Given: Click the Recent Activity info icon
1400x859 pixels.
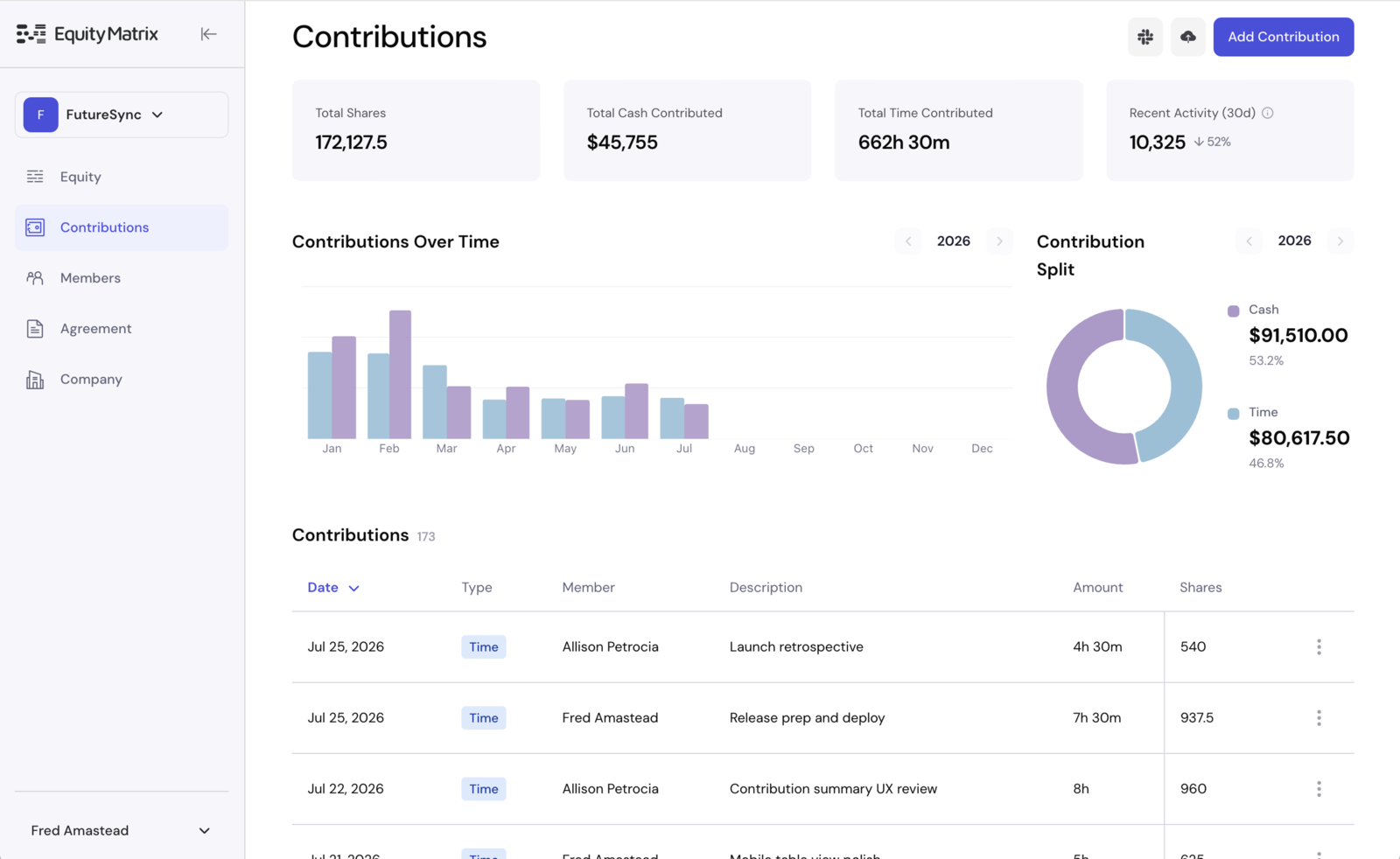Looking at the screenshot, I should 1268,113.
